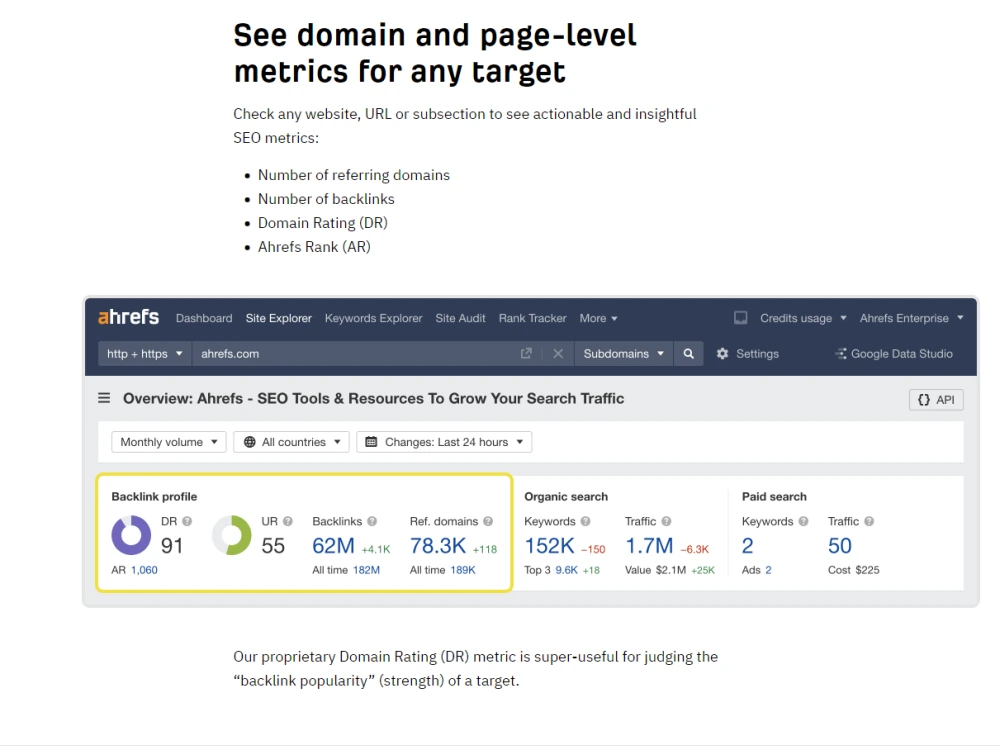The height and width of the screenshot is (750, 1000).
Task: Open the Credits usage dropdown
Action: 803,318
